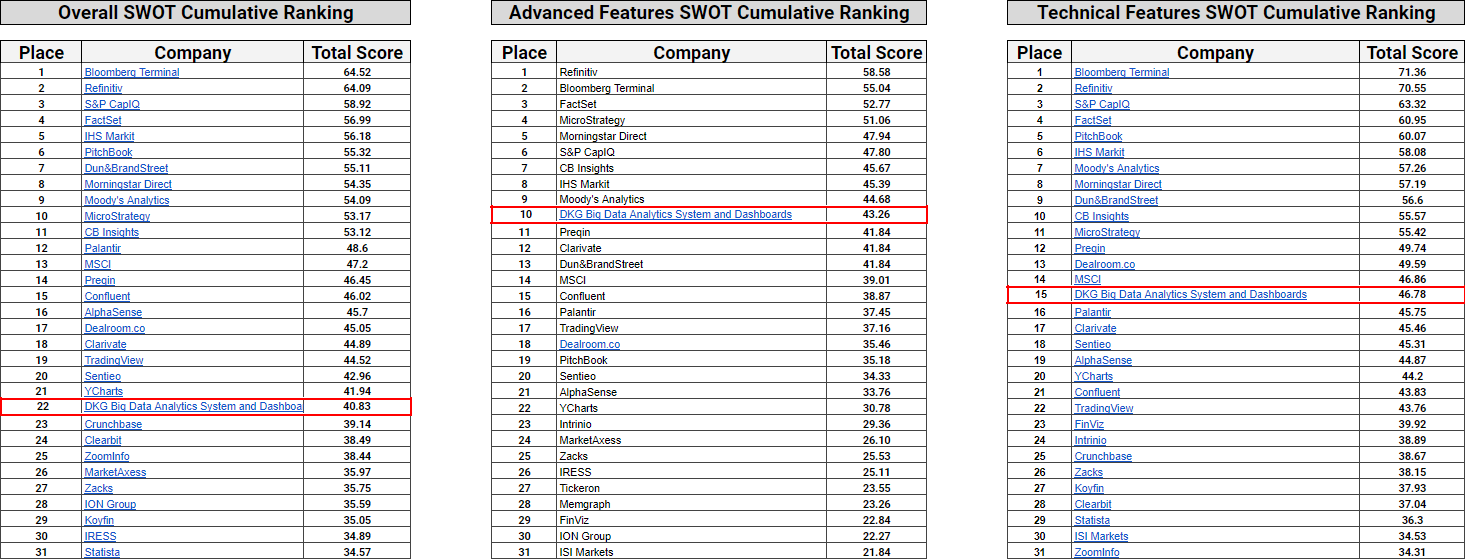Click PitchBook link in Technical Features table
Viewport: 1465px width, 559px height.
1098,136
